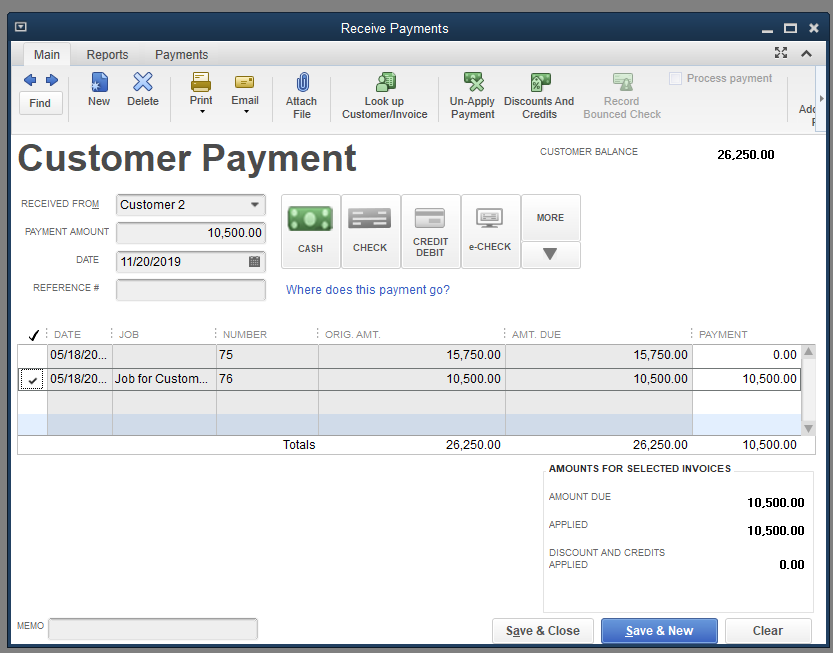
Task: Open the Payments tab
Action: point(181,55)
